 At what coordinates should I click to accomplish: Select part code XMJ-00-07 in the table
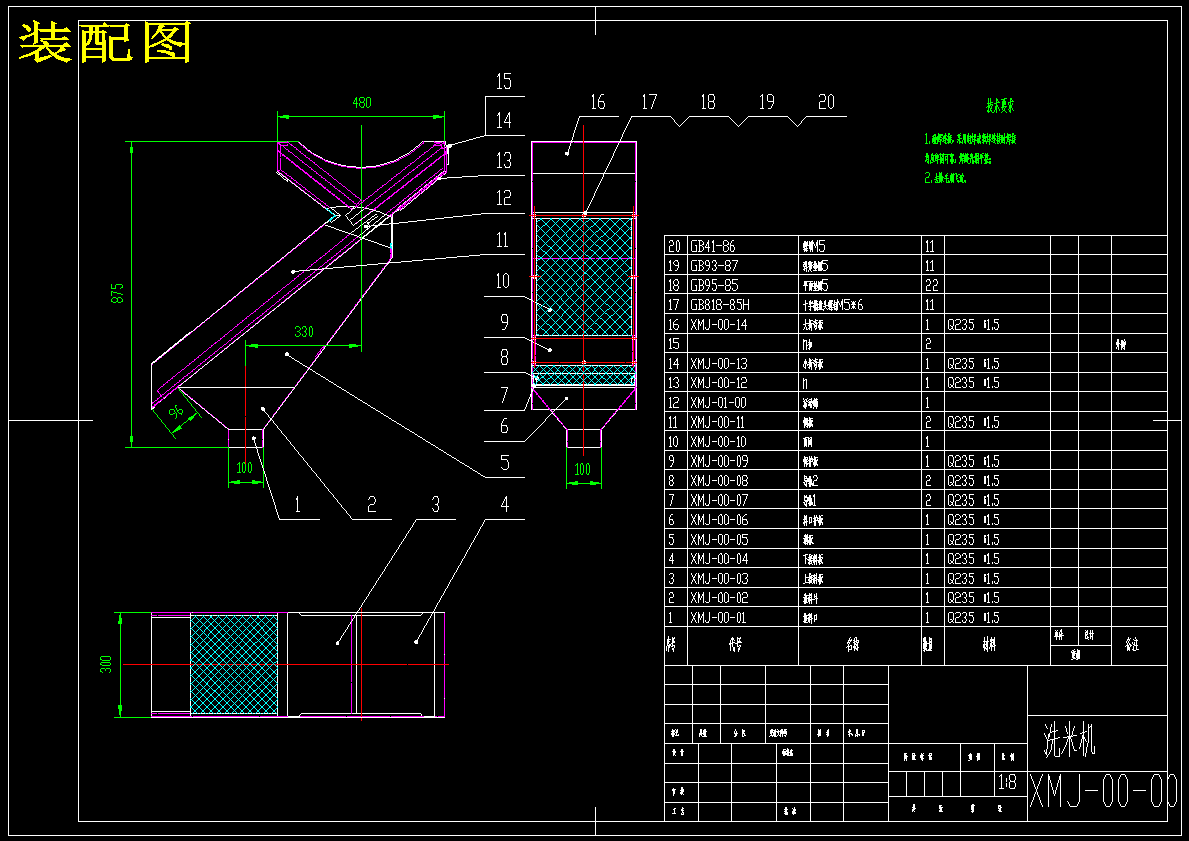719,501
